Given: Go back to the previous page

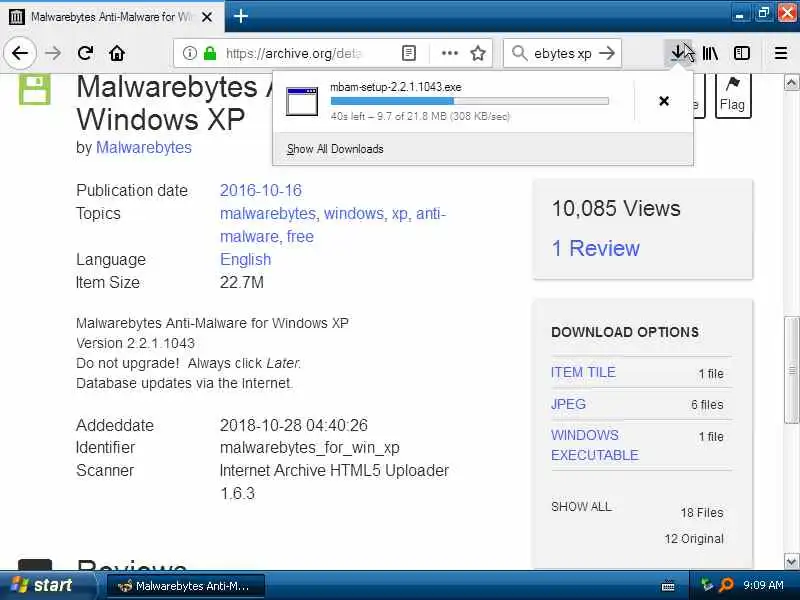Looking at the screenshot, I should [x=19, y=53].
